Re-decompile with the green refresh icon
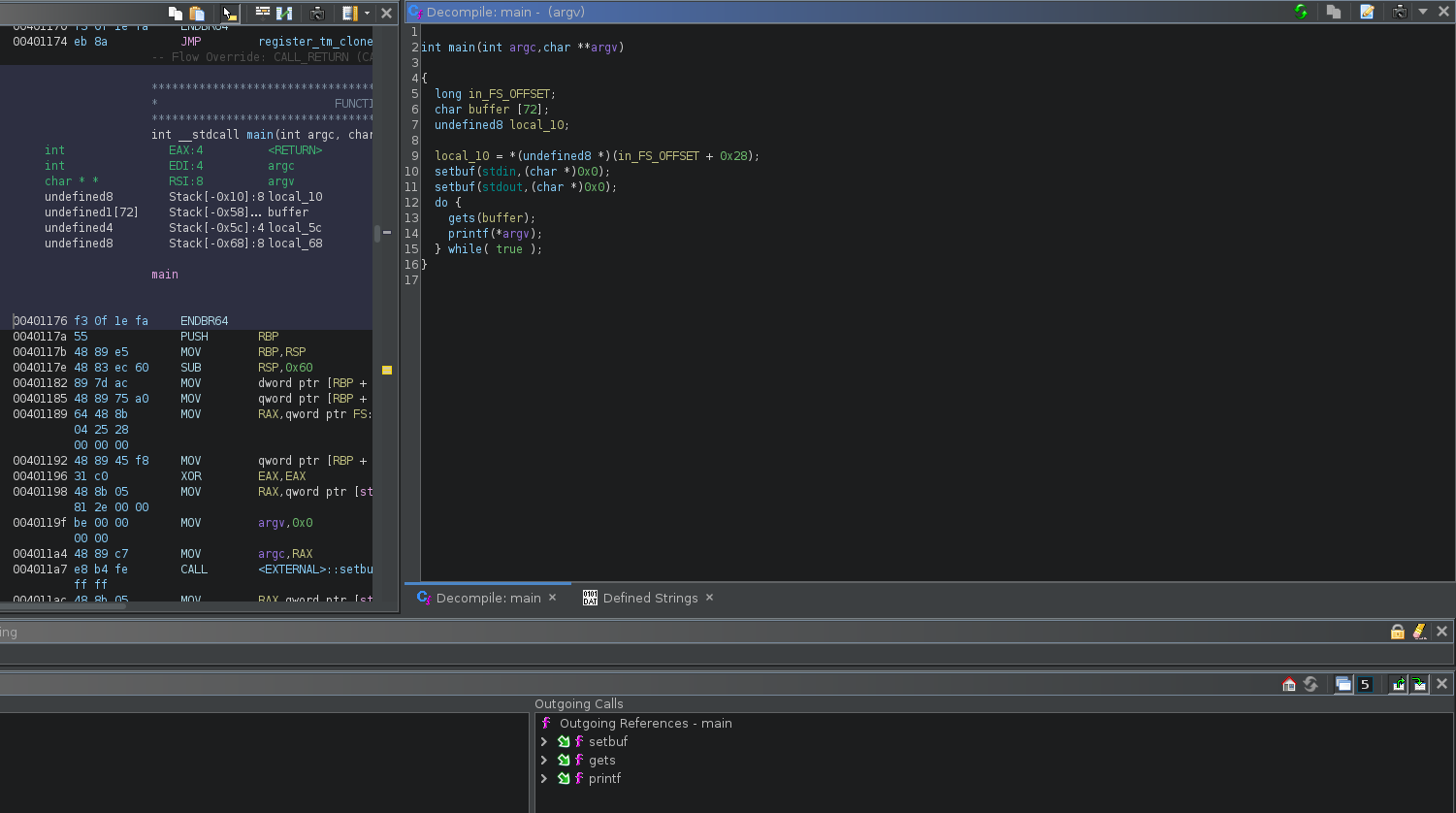This screenshot has height=813, width=1456. tap(1301, 12)
